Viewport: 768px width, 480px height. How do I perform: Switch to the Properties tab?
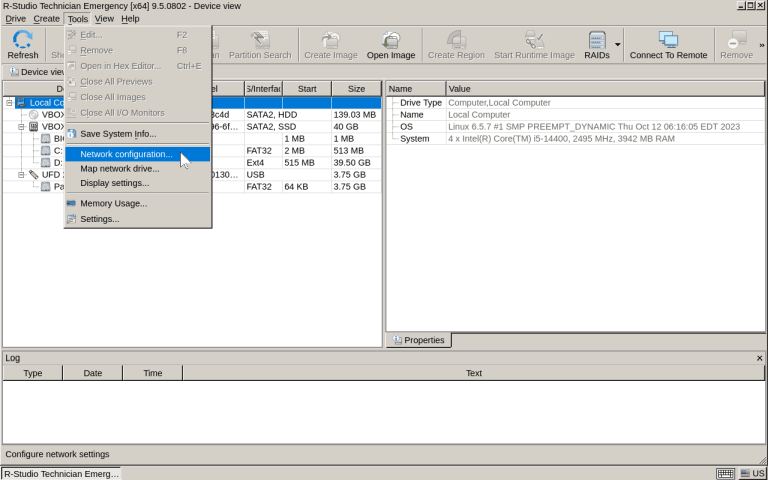[x=419, y=340]
